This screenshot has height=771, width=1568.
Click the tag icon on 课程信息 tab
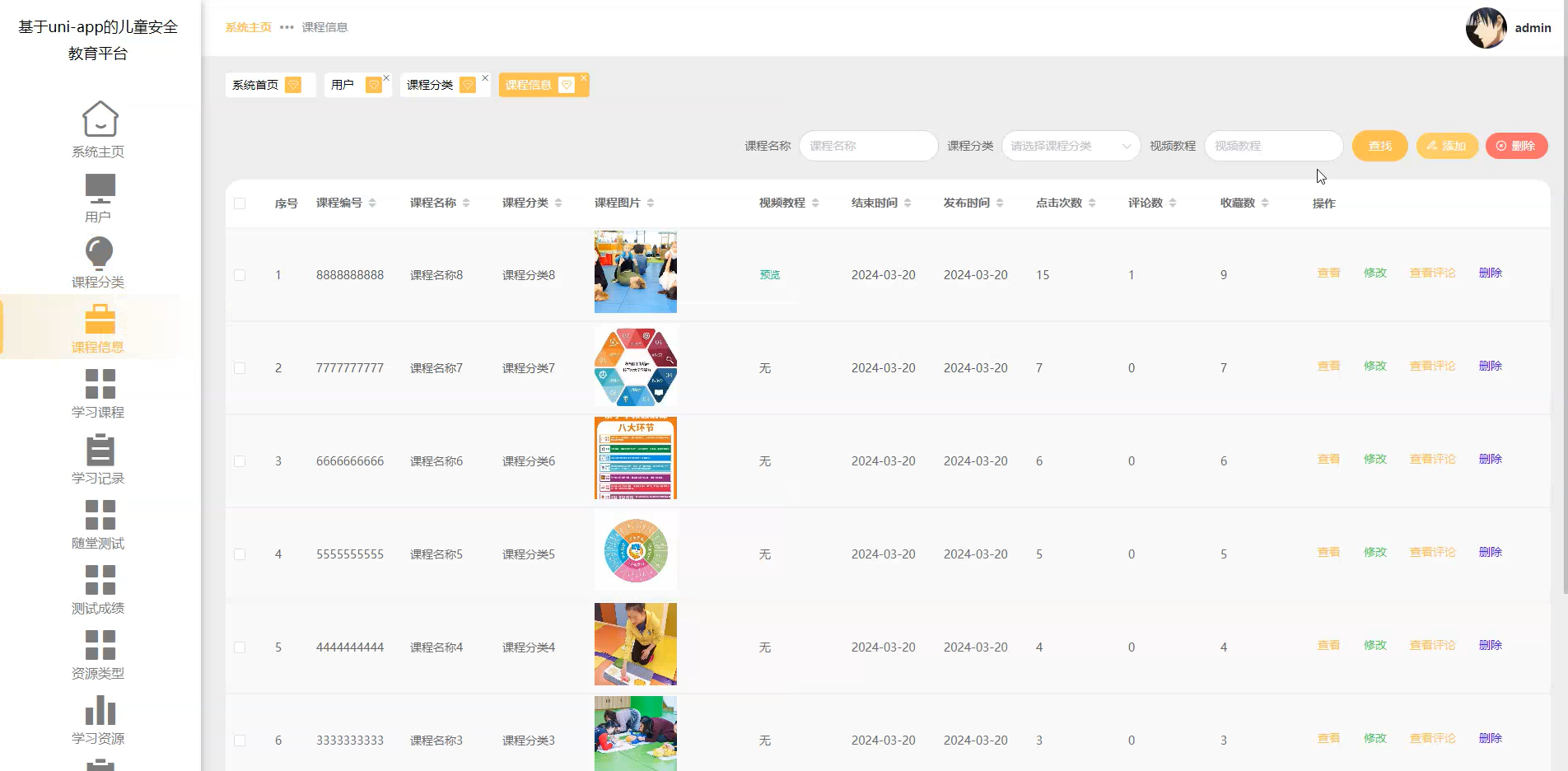(x=567, y=85)
